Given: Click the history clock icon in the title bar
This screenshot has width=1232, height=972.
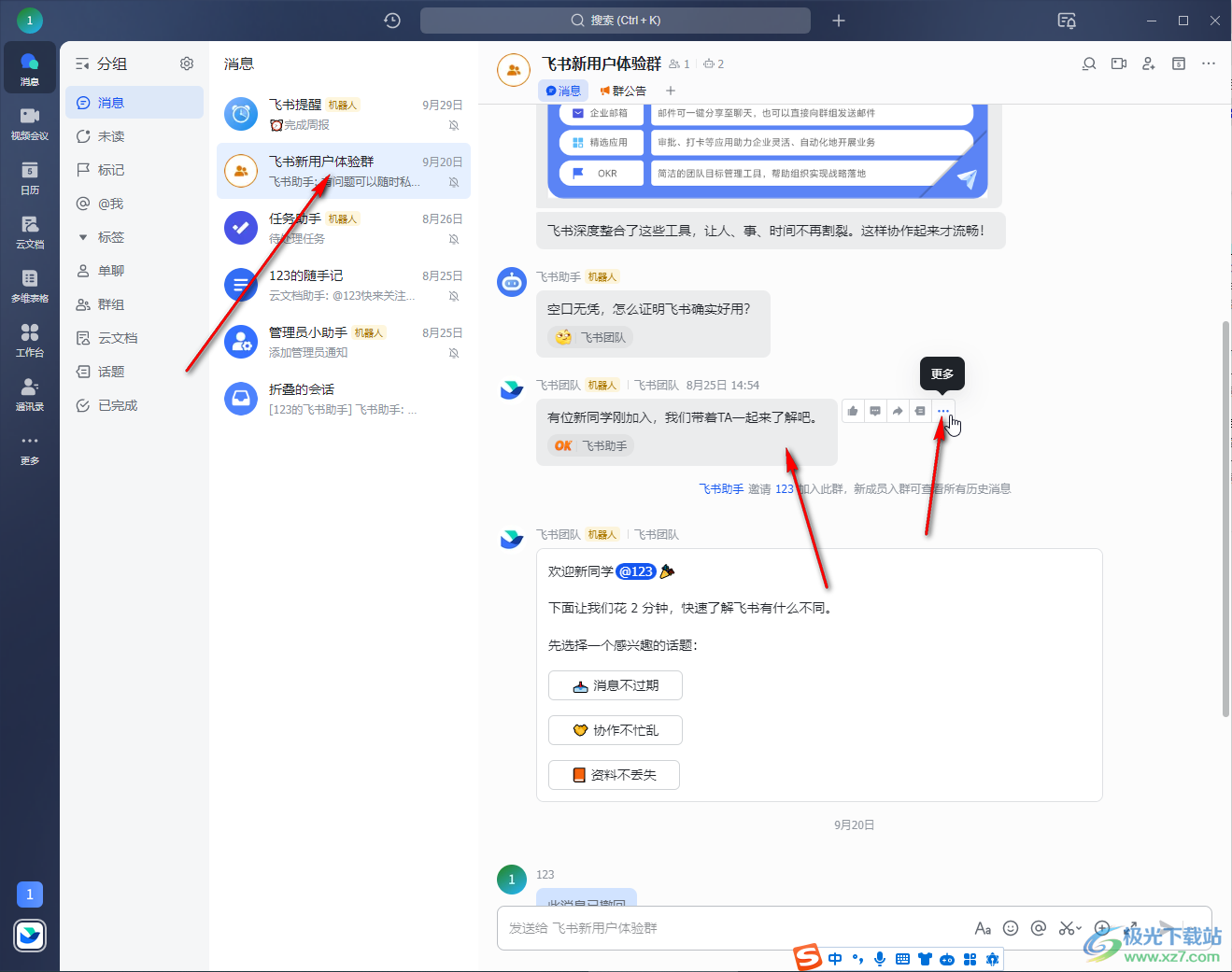Looking at the screenshot, I should point(392,21).
